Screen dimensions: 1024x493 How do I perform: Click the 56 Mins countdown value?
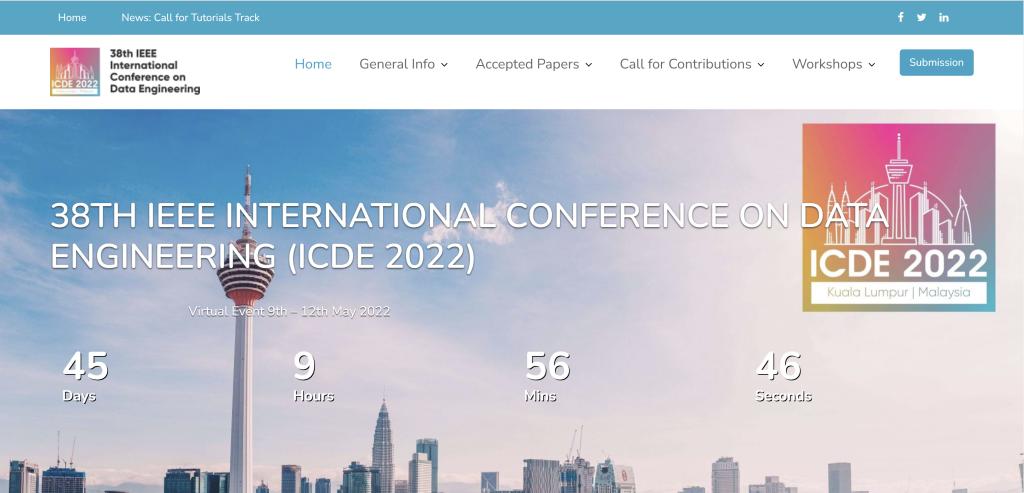coord(547,366)
